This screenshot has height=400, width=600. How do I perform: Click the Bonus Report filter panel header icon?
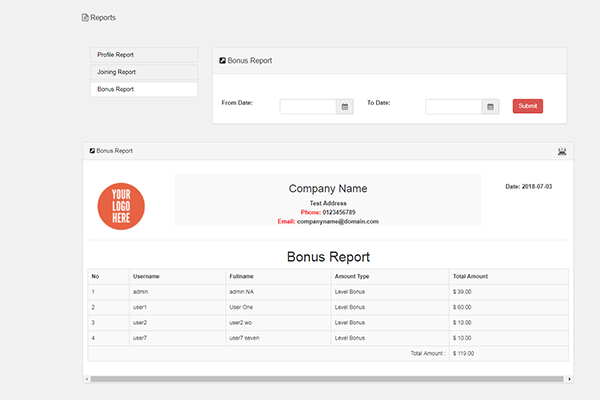222,61
